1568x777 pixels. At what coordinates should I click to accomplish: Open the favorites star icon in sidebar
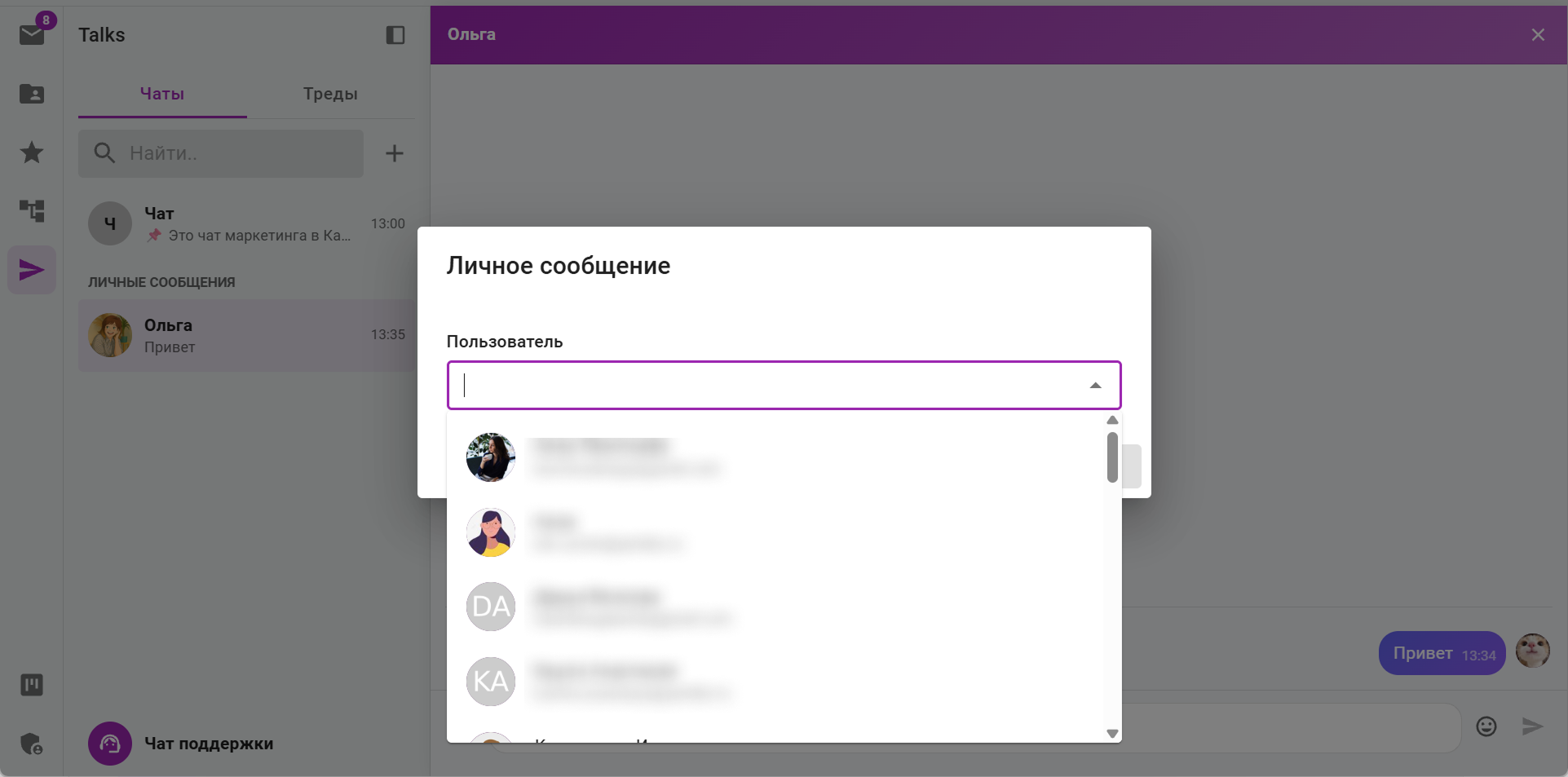click(x=32, y=152)
